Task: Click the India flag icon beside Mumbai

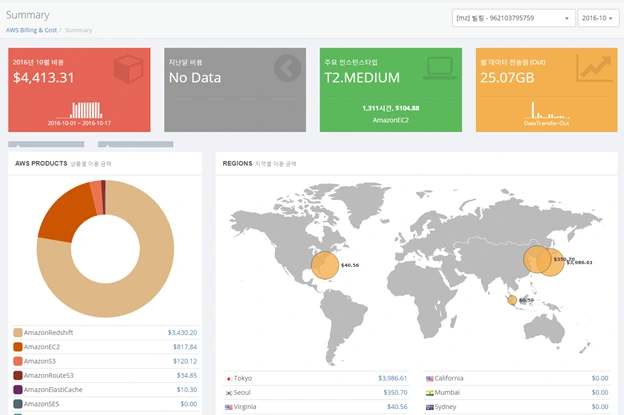Action: [x=429, y=393]
